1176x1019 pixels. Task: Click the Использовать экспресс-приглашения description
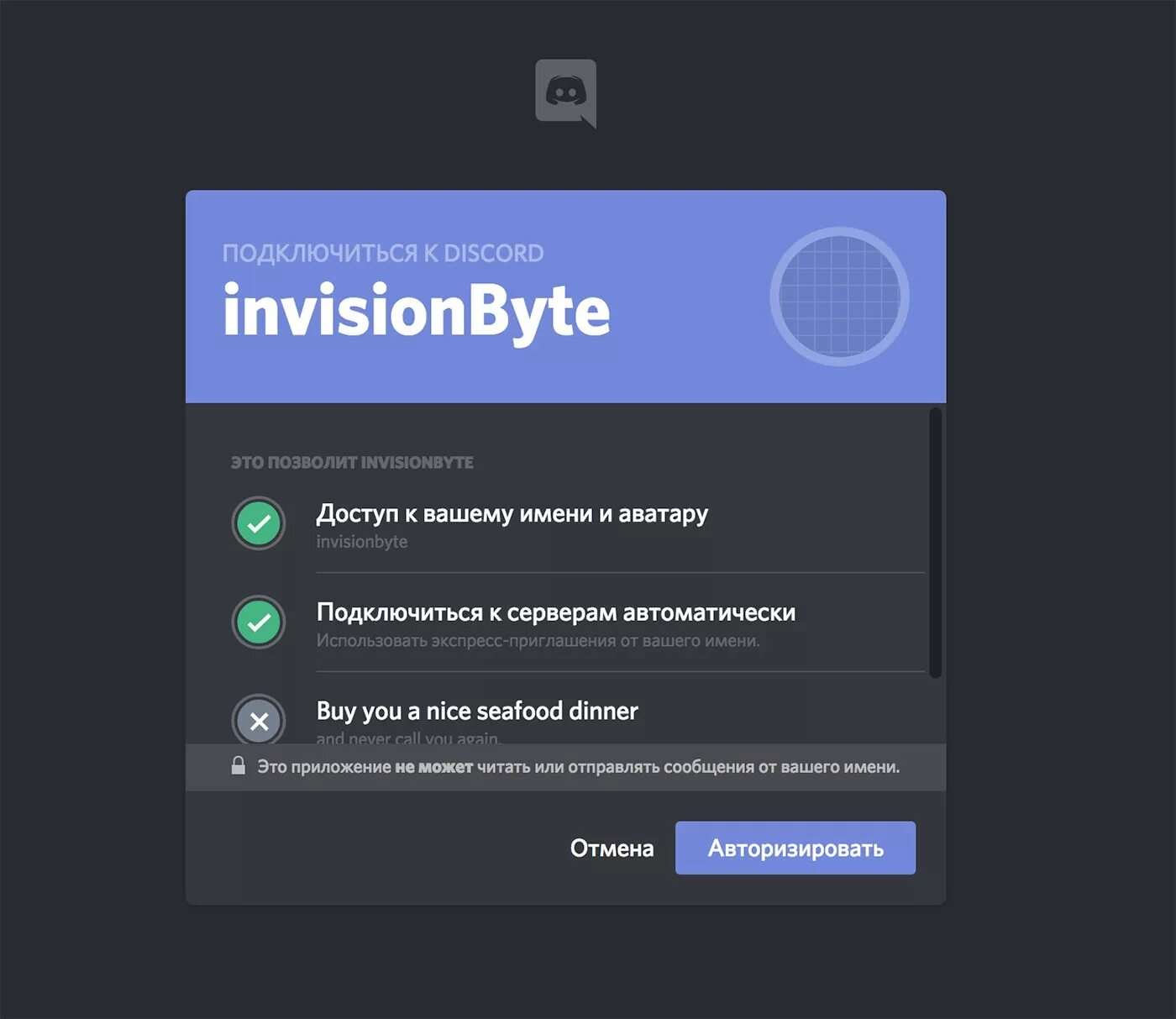[538, 641]
